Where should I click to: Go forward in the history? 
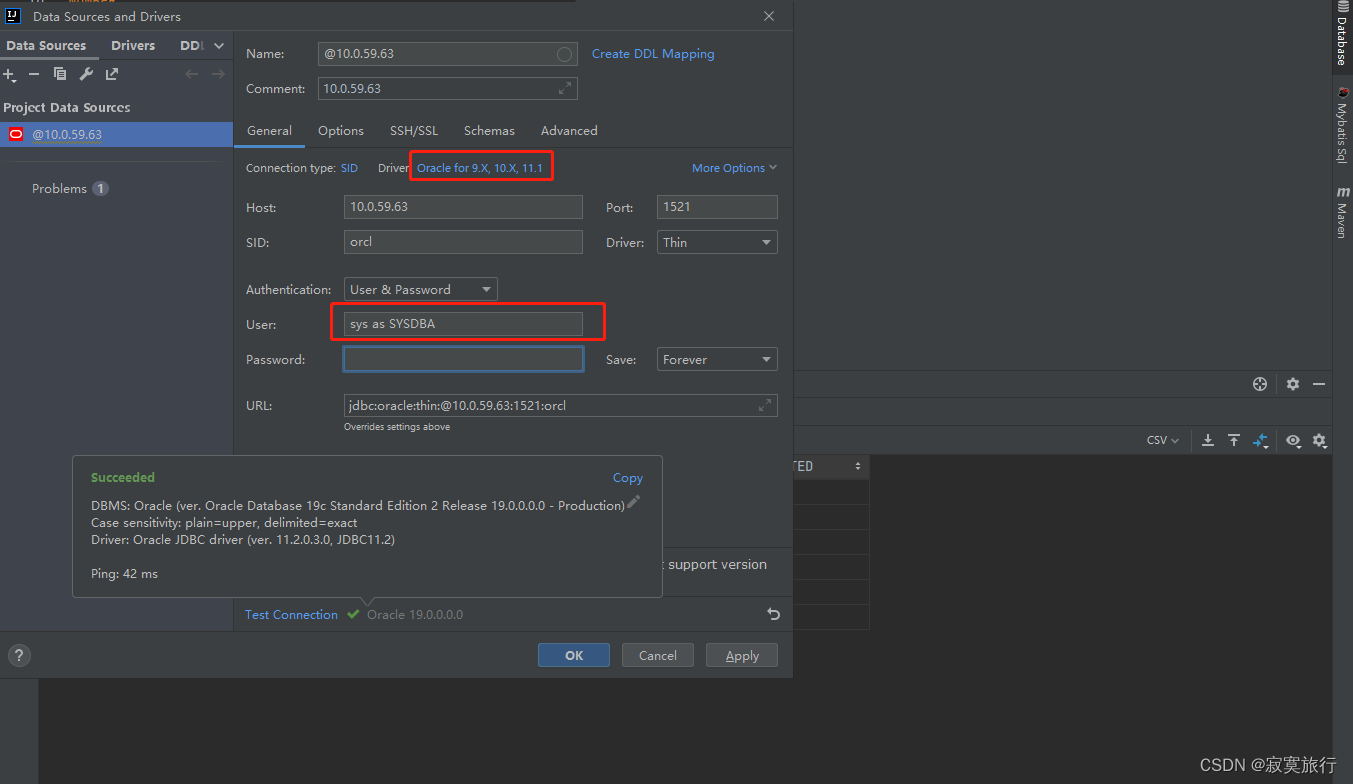click(218, 74)
